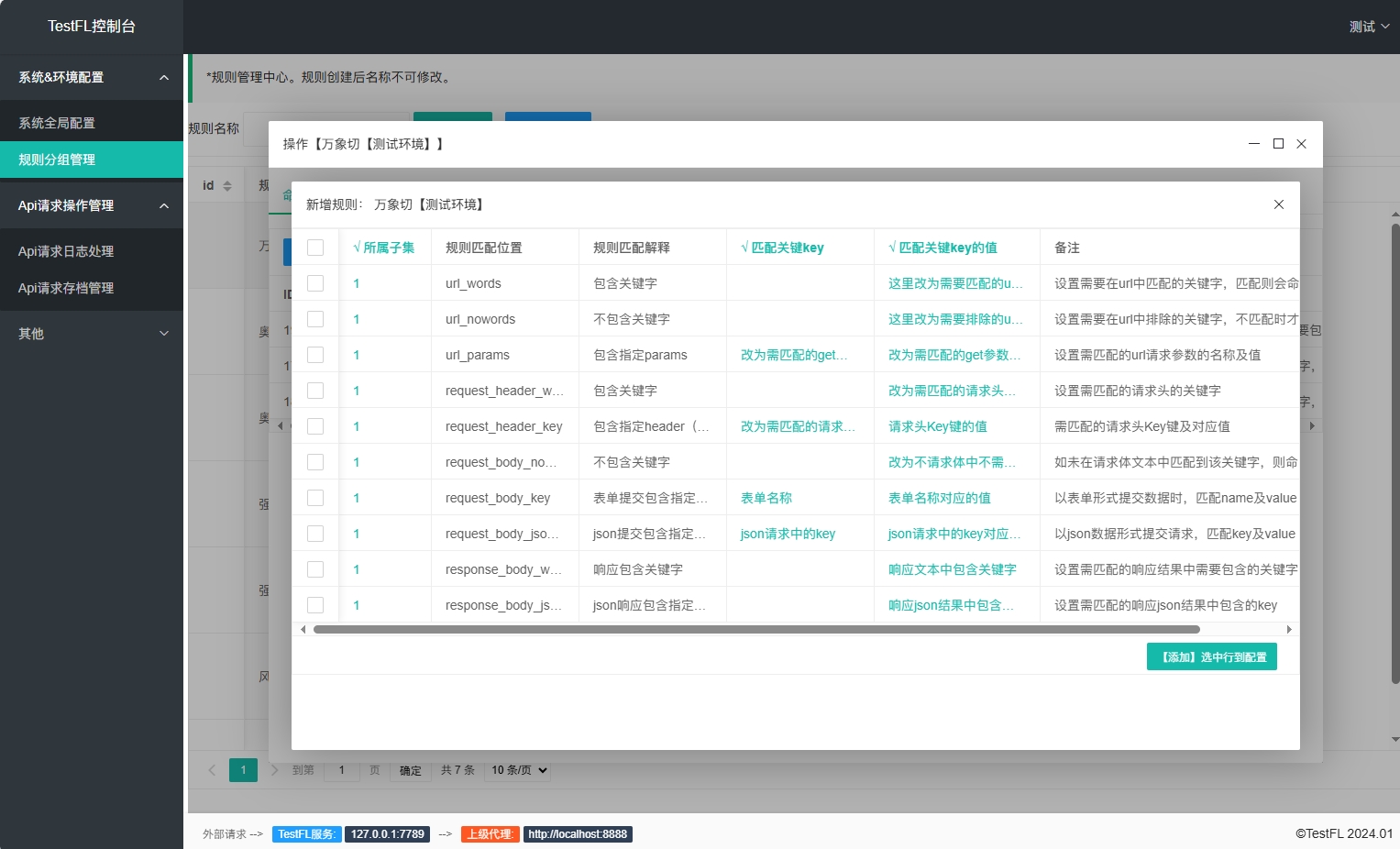
Task: Open Api请求存档管理 in the sidebar
Action: 92,288
